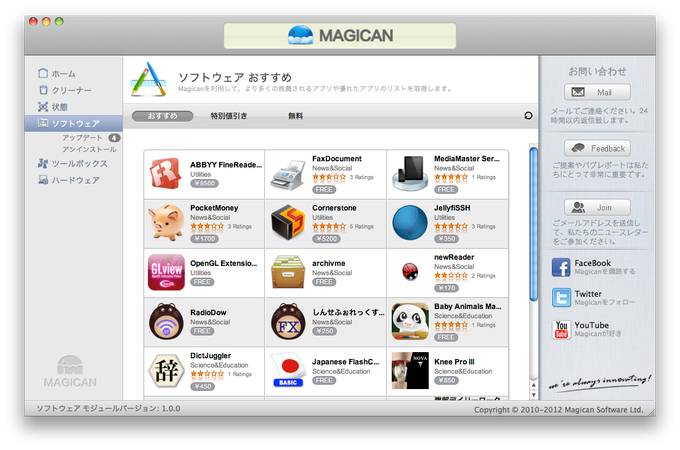Viewport: 680px width, 450px height.
Task: Click the MAGICAN title logo banner
Action: [340, 36]
